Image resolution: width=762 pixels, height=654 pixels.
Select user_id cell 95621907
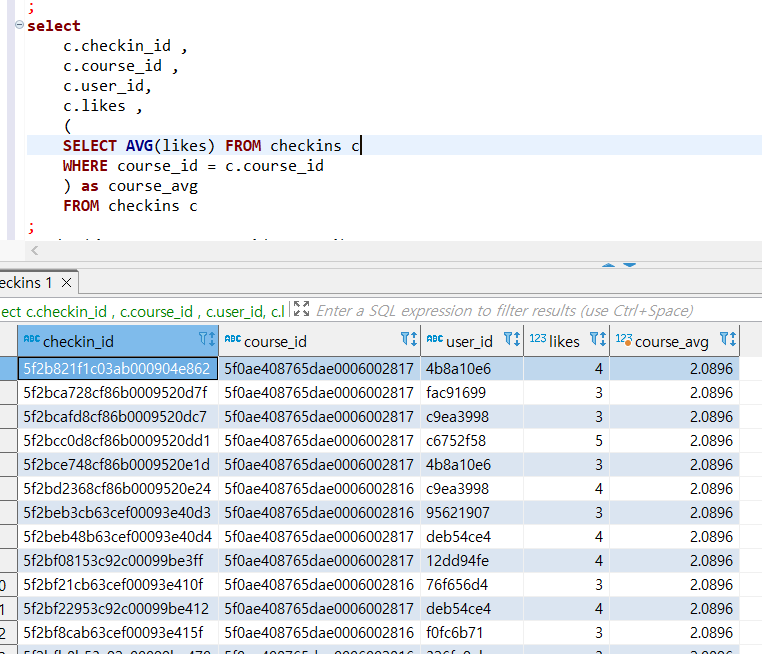(472, 513)
